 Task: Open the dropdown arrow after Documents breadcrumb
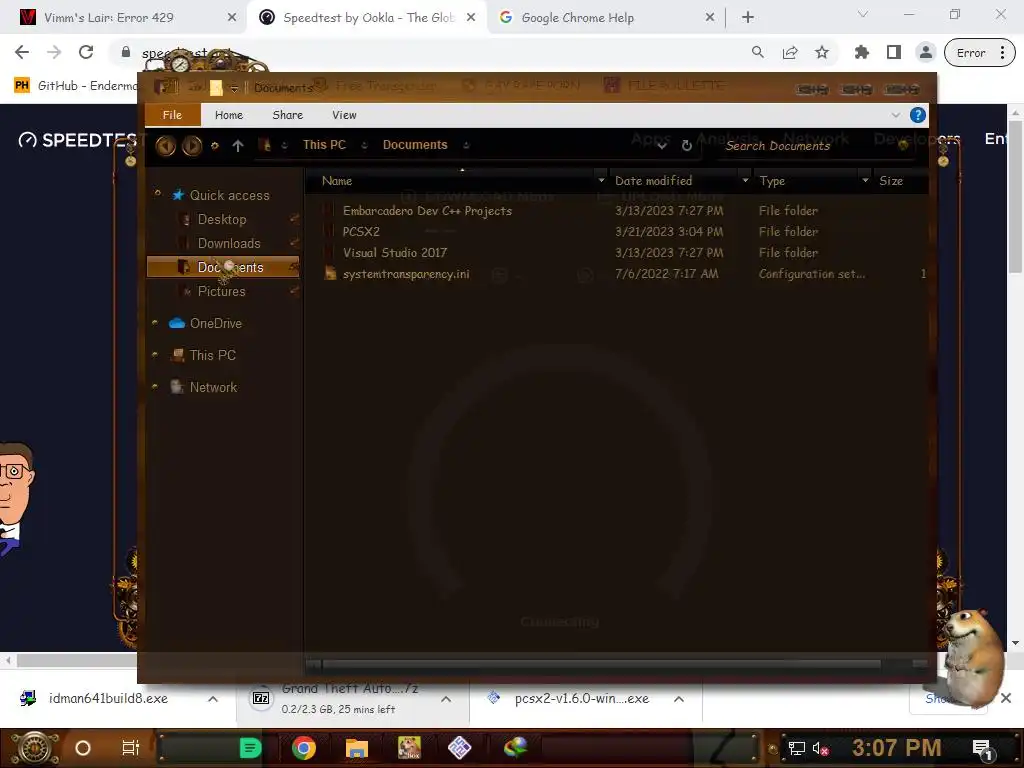pos(466,146)
